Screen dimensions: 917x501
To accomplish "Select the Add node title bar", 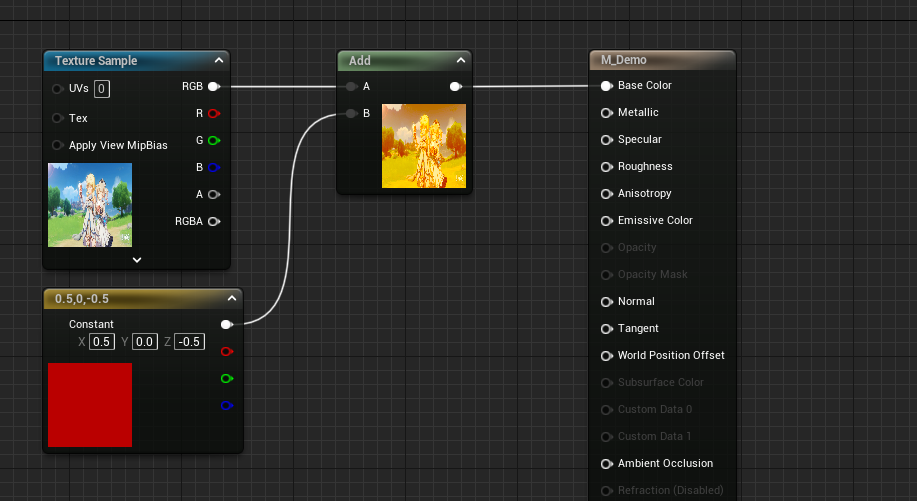I will [x=395, y=61].
